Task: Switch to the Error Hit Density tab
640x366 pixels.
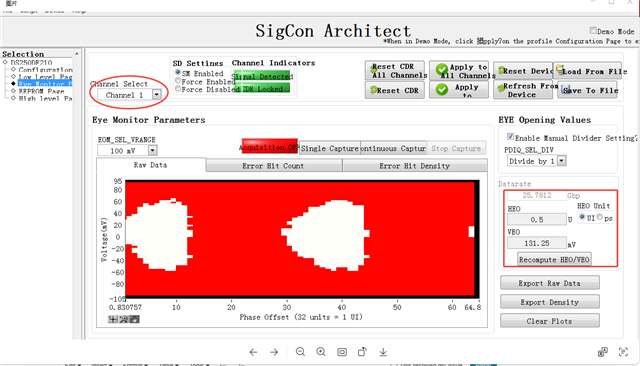Action: (415, 166)
